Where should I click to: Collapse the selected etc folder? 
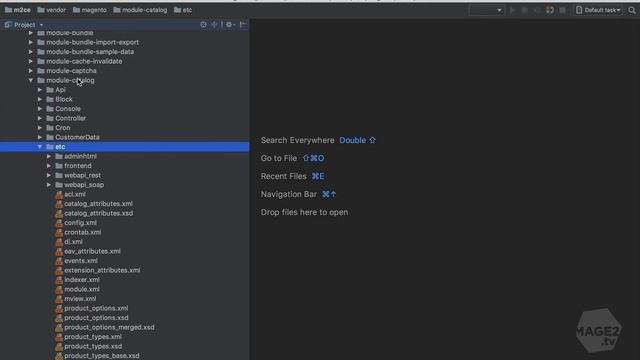coord(40,147)
